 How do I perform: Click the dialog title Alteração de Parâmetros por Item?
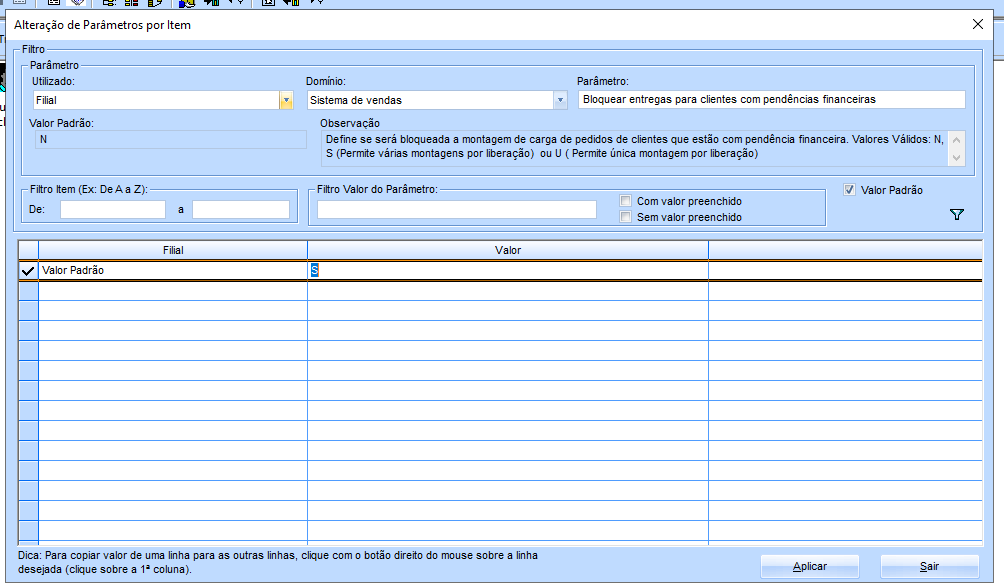coord(102,25)
